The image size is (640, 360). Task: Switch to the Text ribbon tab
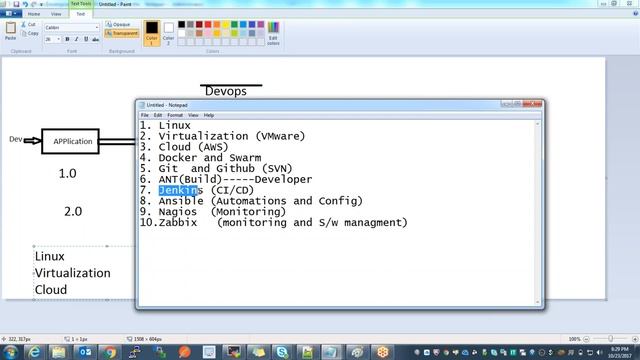click(81, 14)
